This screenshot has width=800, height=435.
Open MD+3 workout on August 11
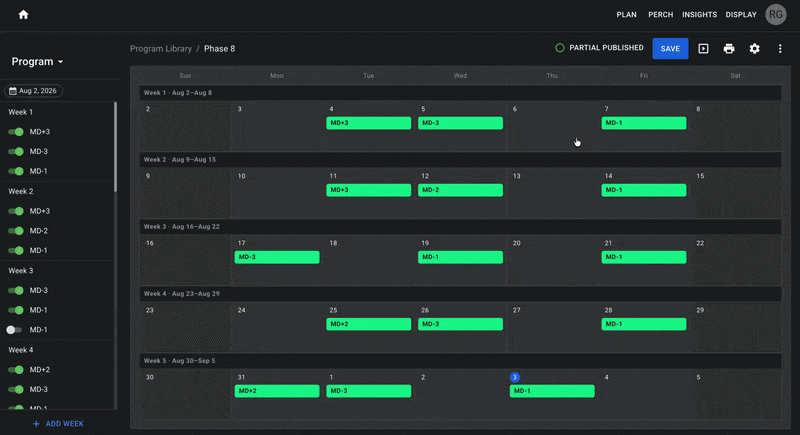368,190
